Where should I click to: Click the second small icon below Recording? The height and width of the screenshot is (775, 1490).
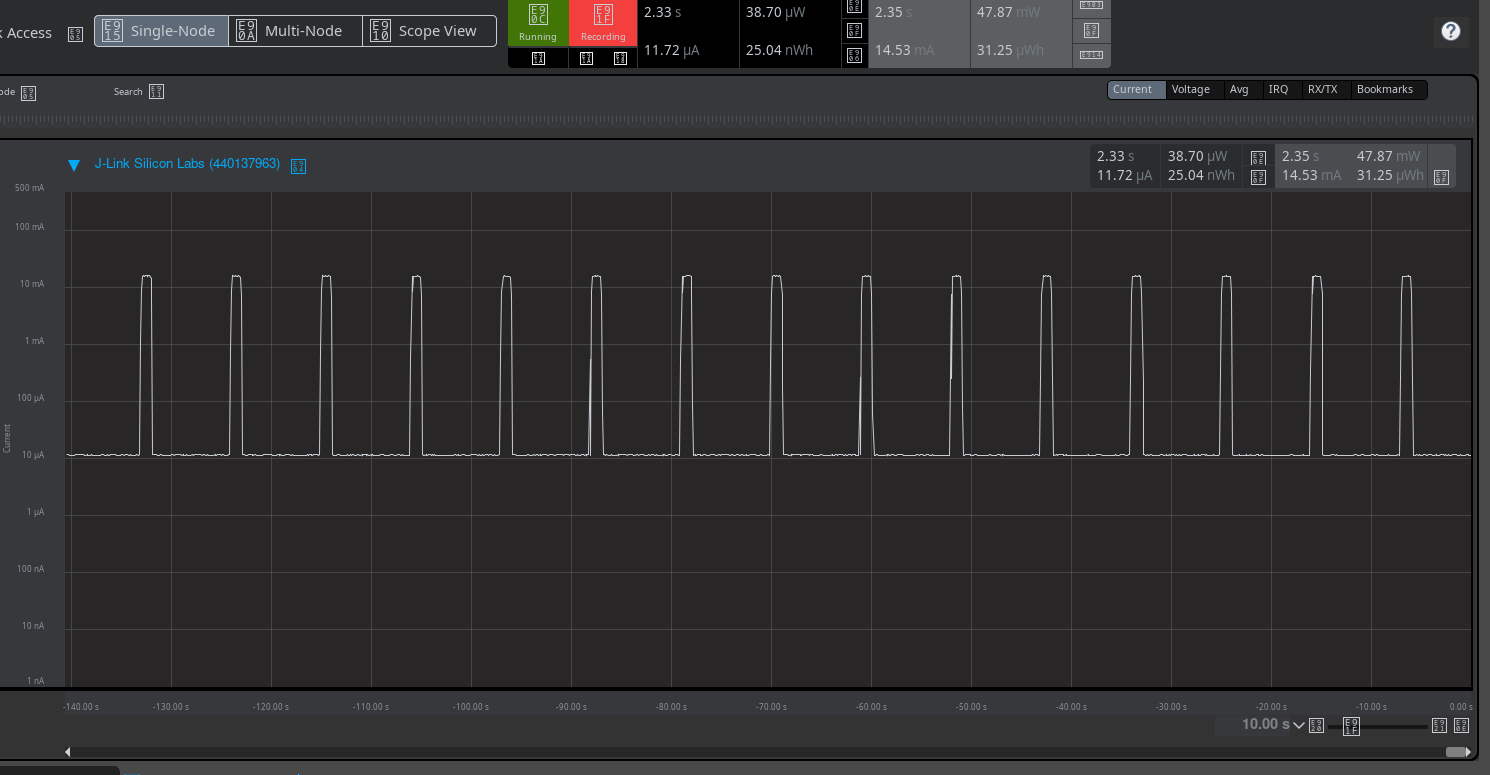tap(620, 58)
